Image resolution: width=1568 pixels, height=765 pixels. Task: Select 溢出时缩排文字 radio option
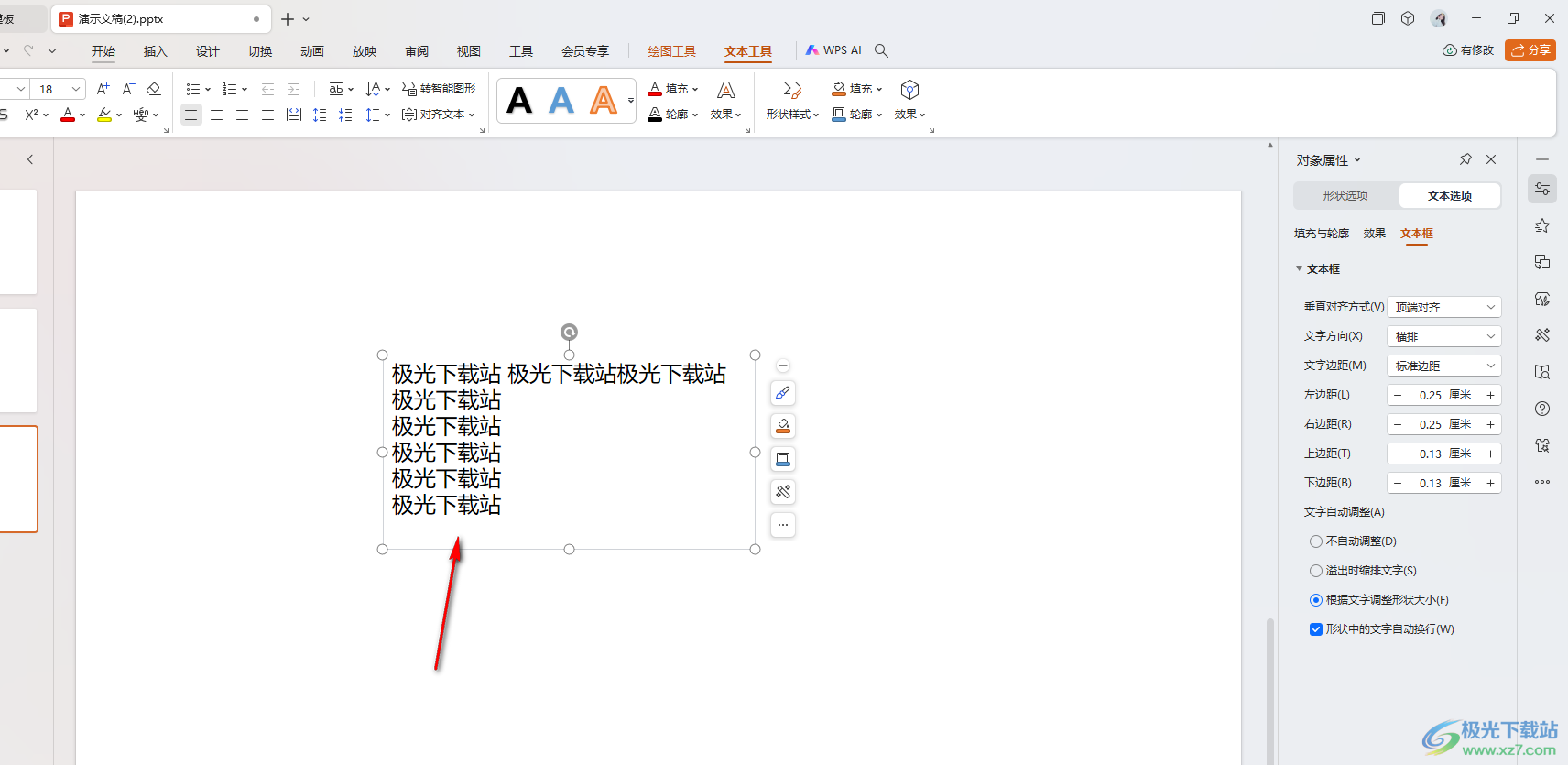coord(1316,571)
